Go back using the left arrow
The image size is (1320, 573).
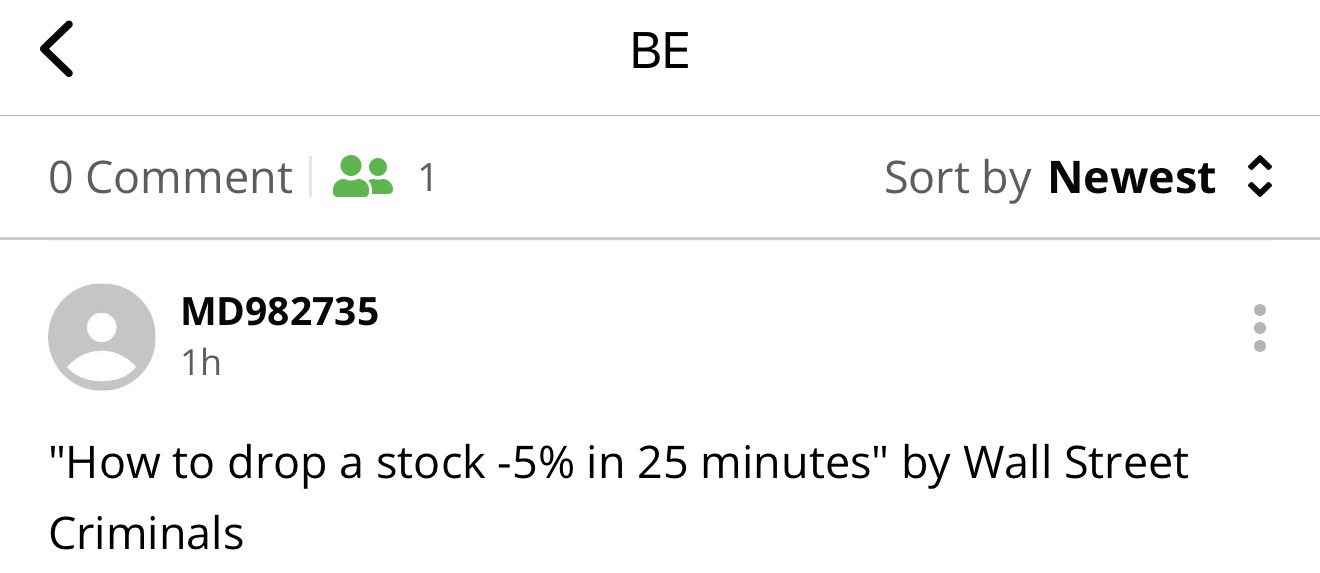tap(57, 50)
